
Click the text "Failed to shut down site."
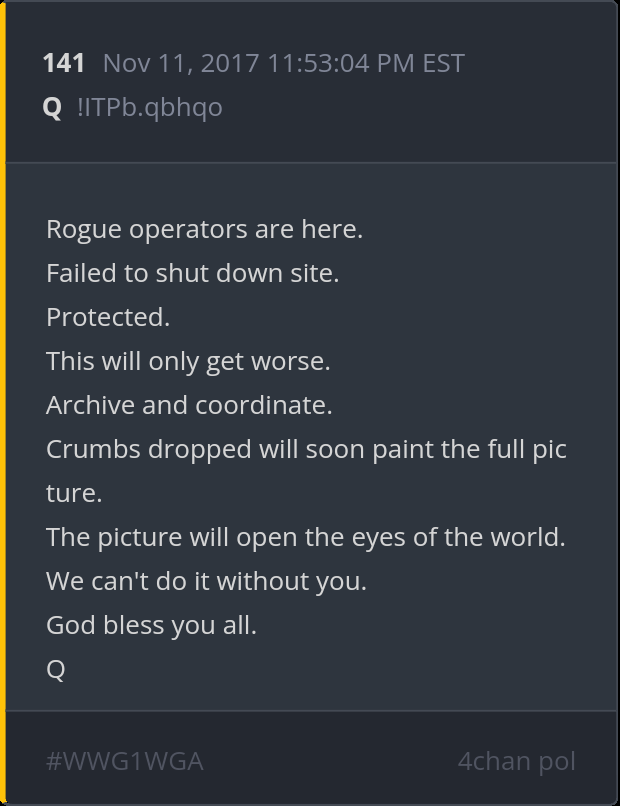(192, 273)
